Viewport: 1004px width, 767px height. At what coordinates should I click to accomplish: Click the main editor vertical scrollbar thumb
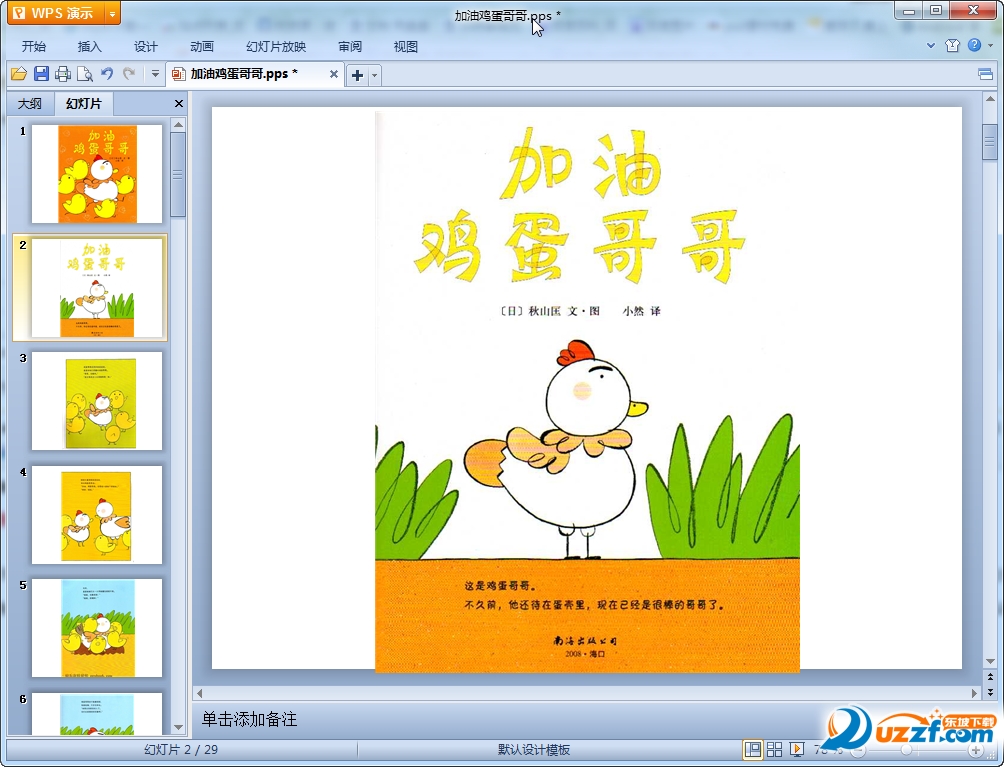pos(990,141)
